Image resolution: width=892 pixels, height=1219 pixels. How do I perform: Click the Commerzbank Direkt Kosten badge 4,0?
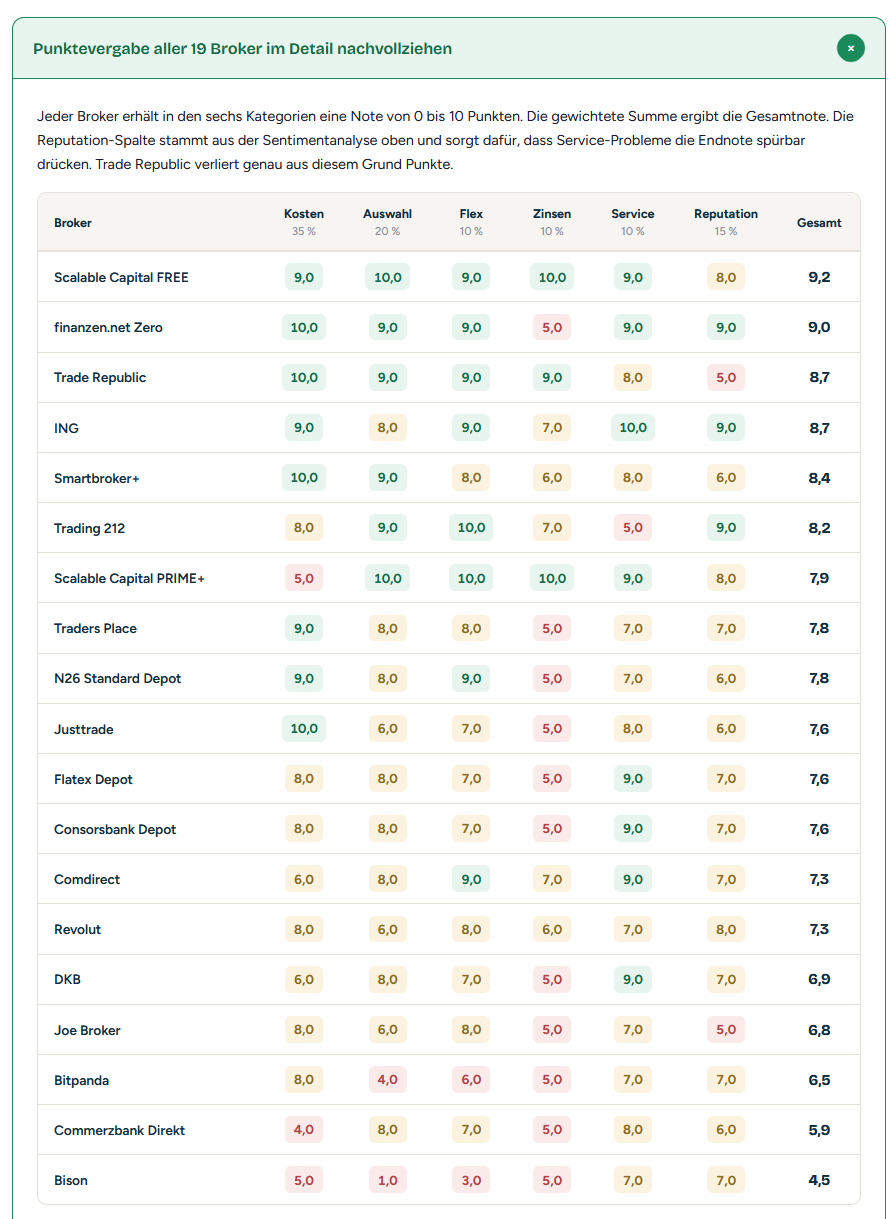click(x=304, y=1130)
